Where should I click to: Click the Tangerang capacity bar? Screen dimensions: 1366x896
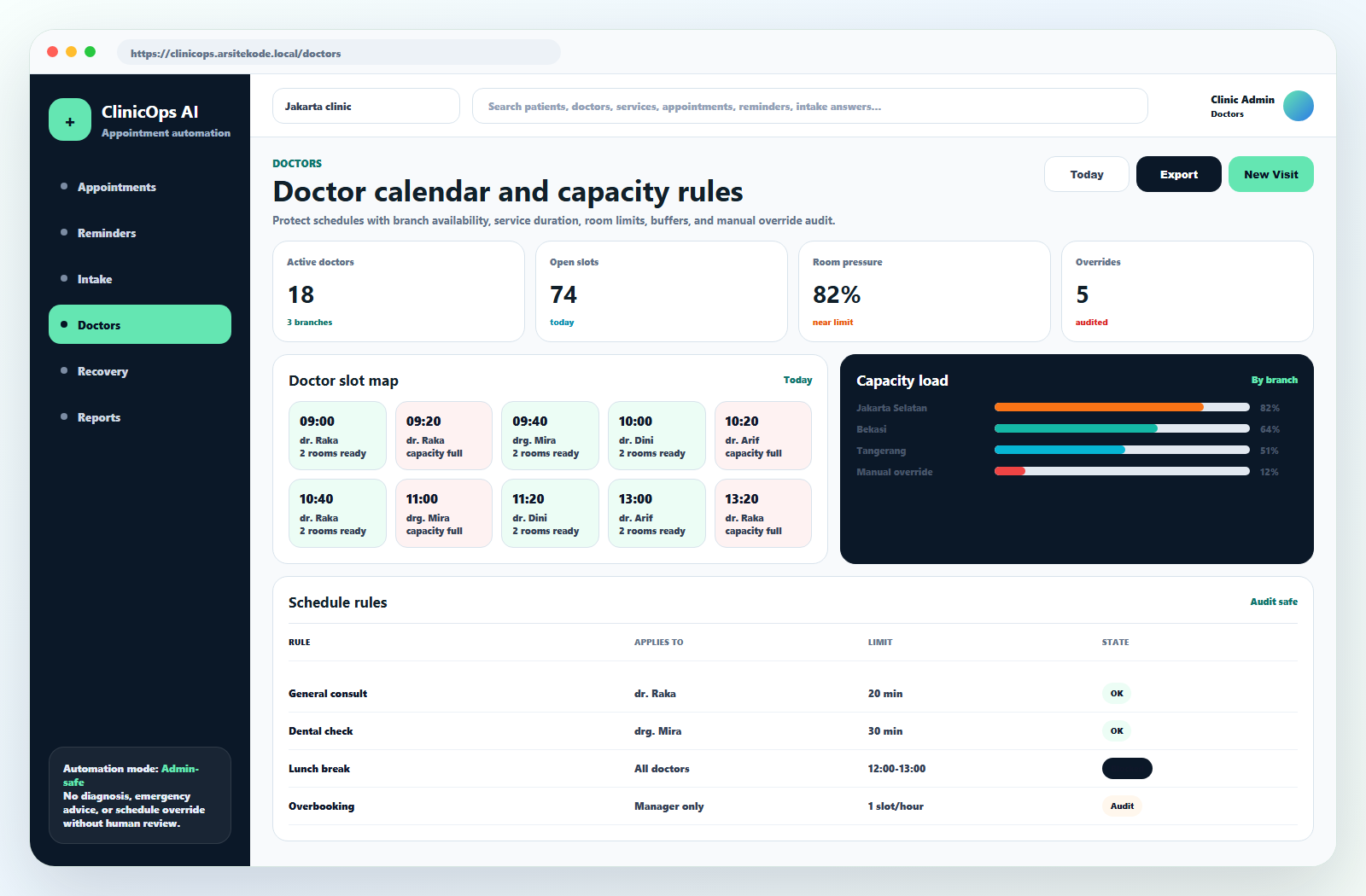pyautogui.click(x=1122, y=450)
